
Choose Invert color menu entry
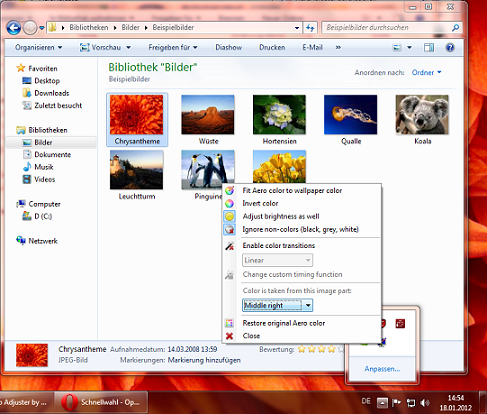pos(260,203)
